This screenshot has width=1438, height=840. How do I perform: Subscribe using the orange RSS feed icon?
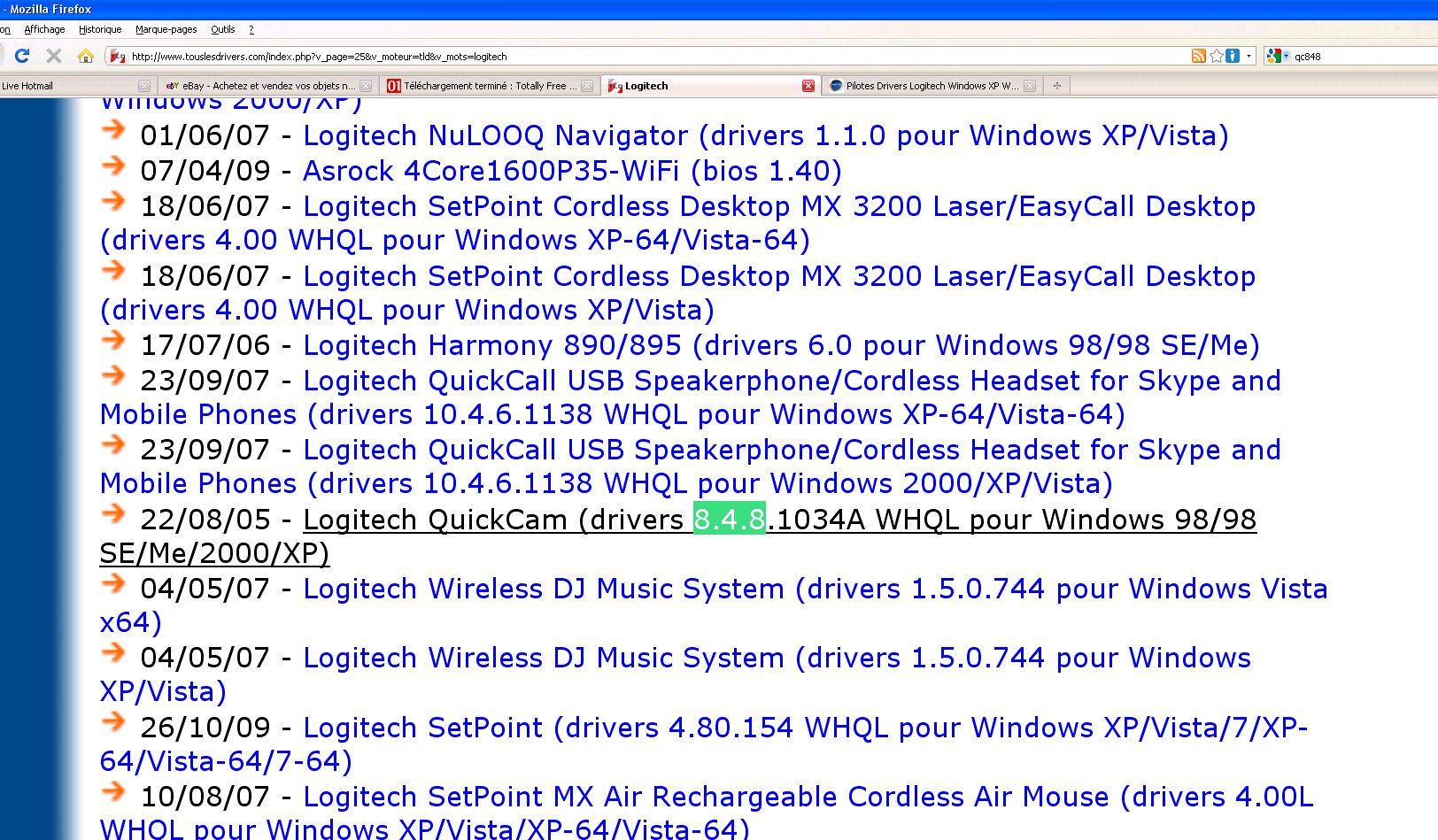(1198, 55)
